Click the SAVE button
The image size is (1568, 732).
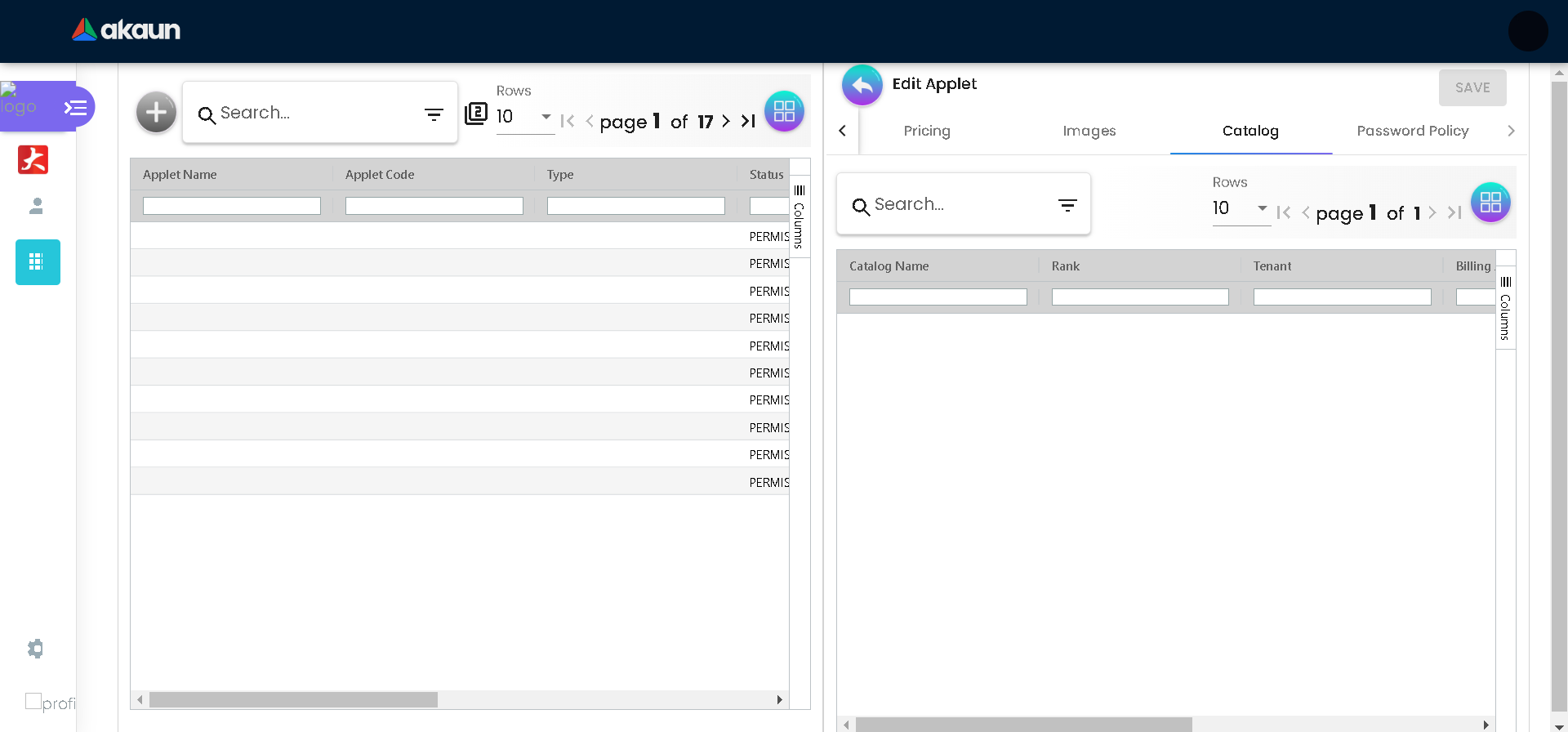(1472, 87)
